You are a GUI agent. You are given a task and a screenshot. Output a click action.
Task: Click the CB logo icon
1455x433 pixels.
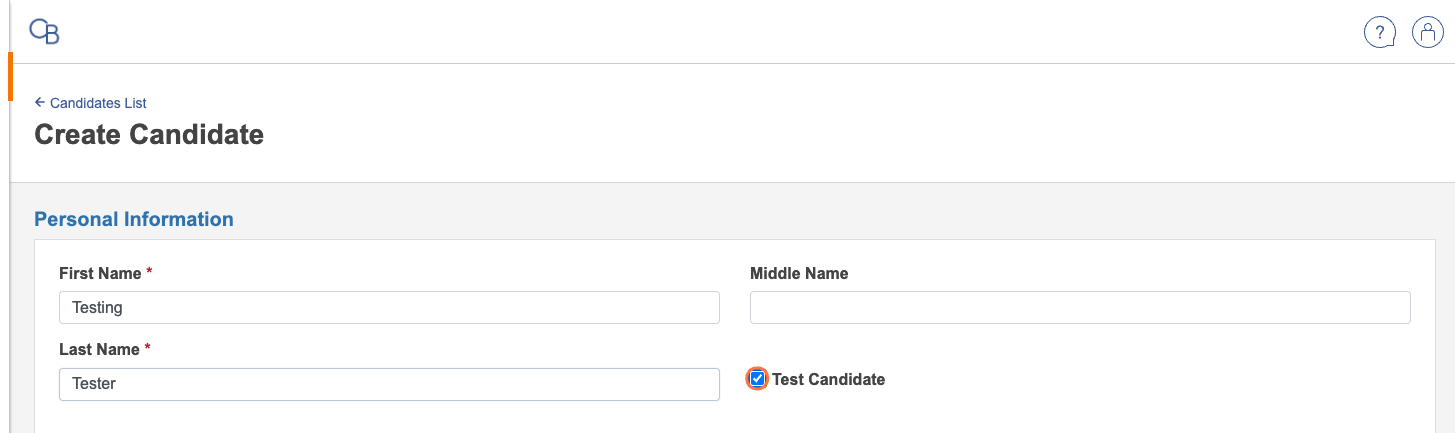click(45, 32)
